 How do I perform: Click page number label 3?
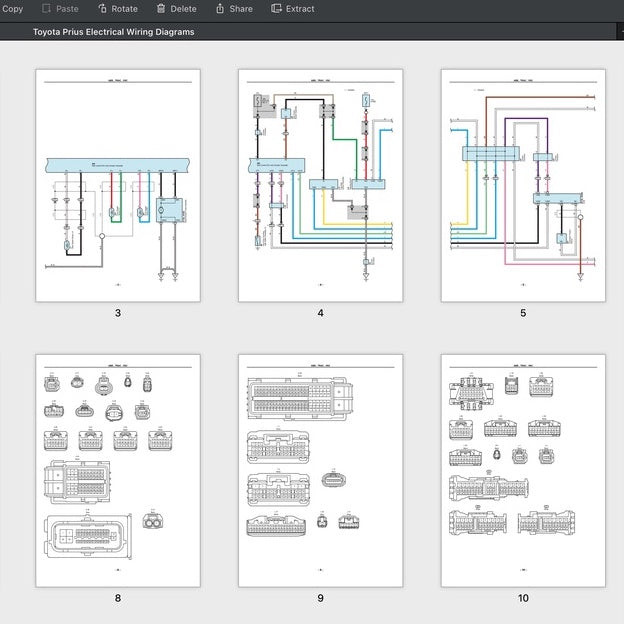coord(118,314)
